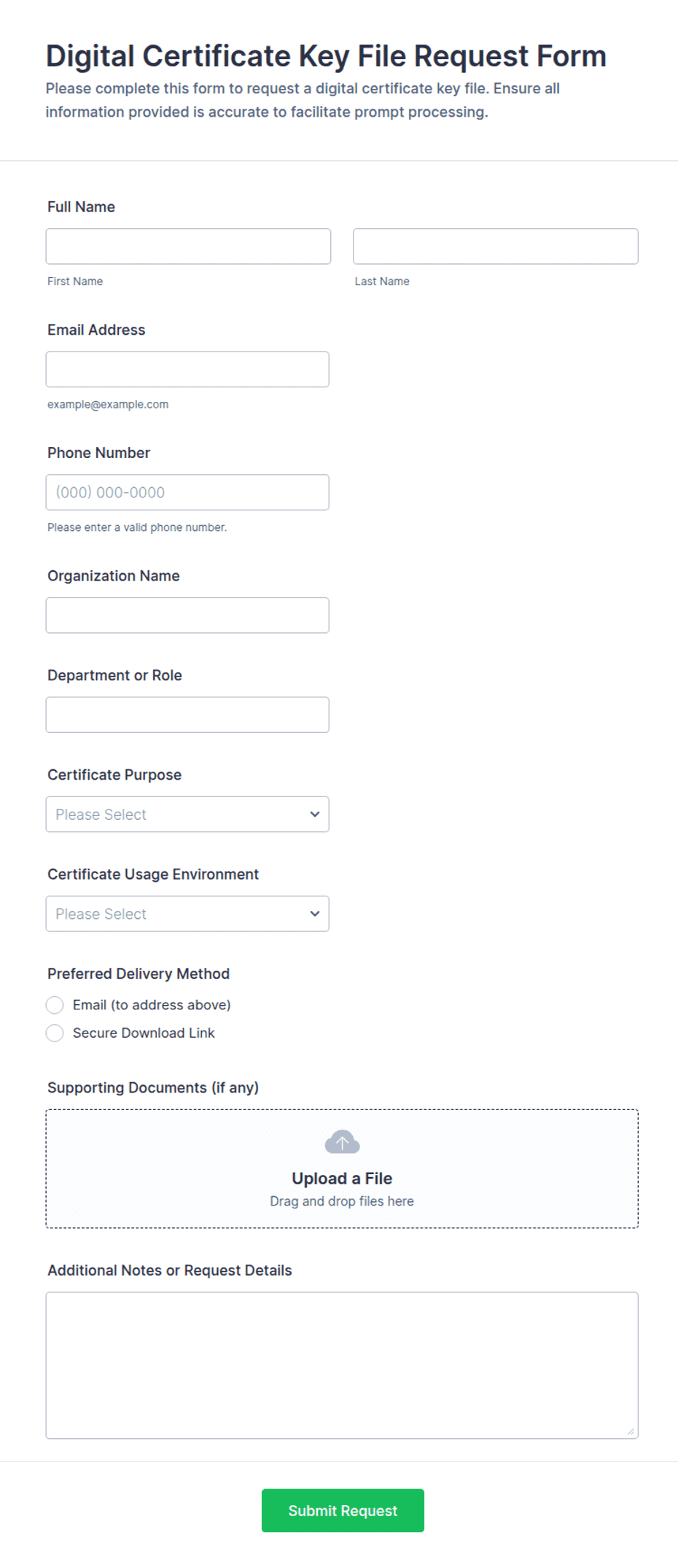Screen dimensions: 678x1568
Task: Click the form title heading
Action: [326, 56]
